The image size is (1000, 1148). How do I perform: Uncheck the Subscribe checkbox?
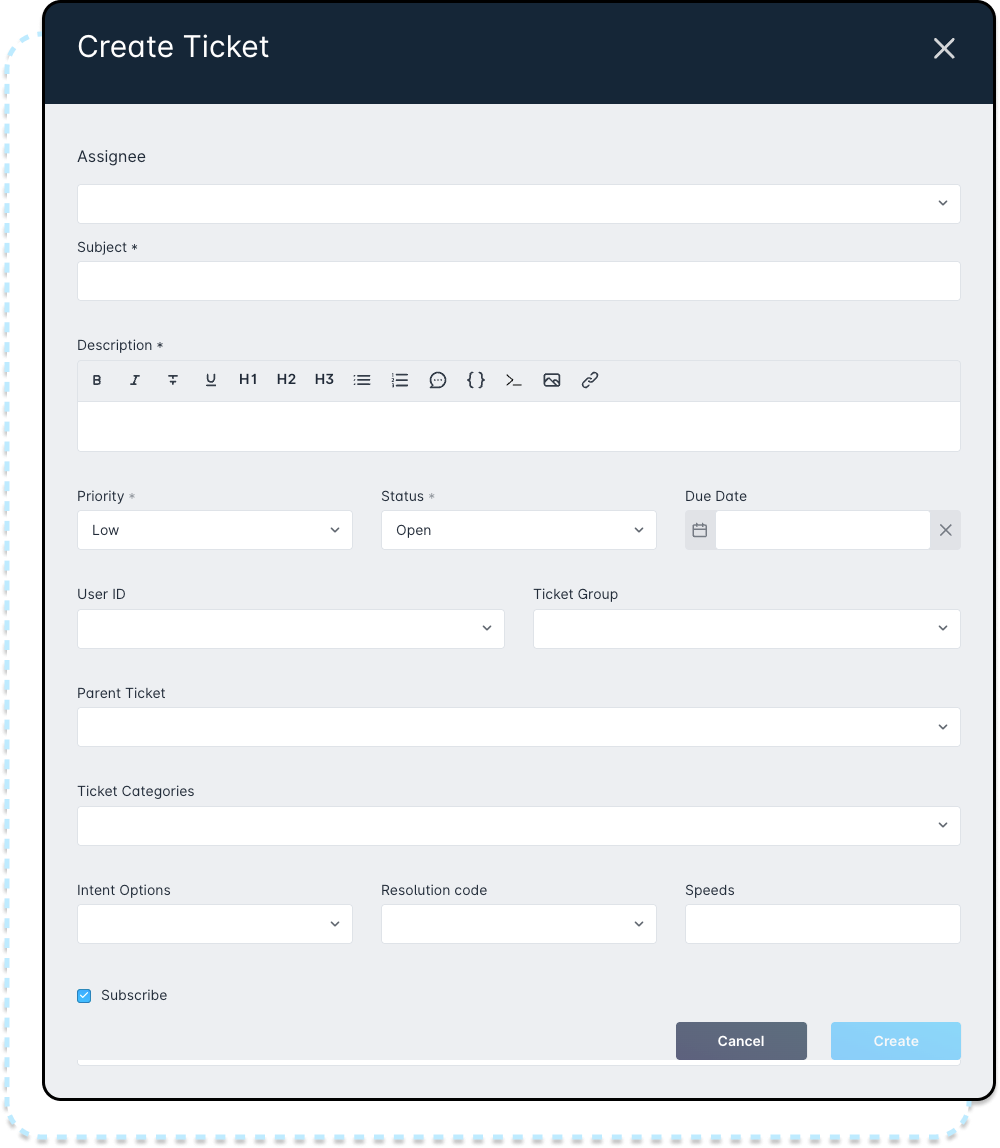[x=84, y=996]
